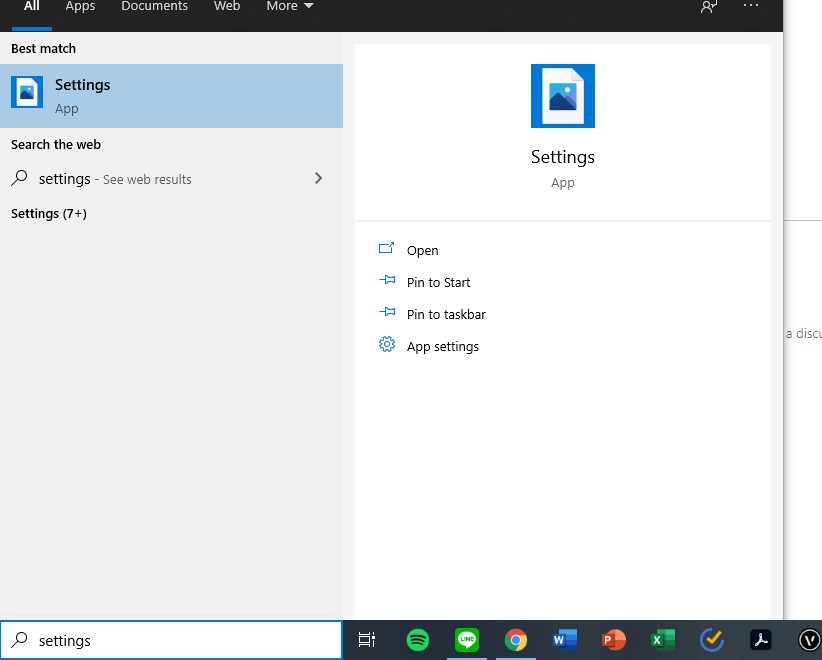Expand the Settings (7+) results group
The width and height of the screenshot is (822, 660).
coord(48,213)
